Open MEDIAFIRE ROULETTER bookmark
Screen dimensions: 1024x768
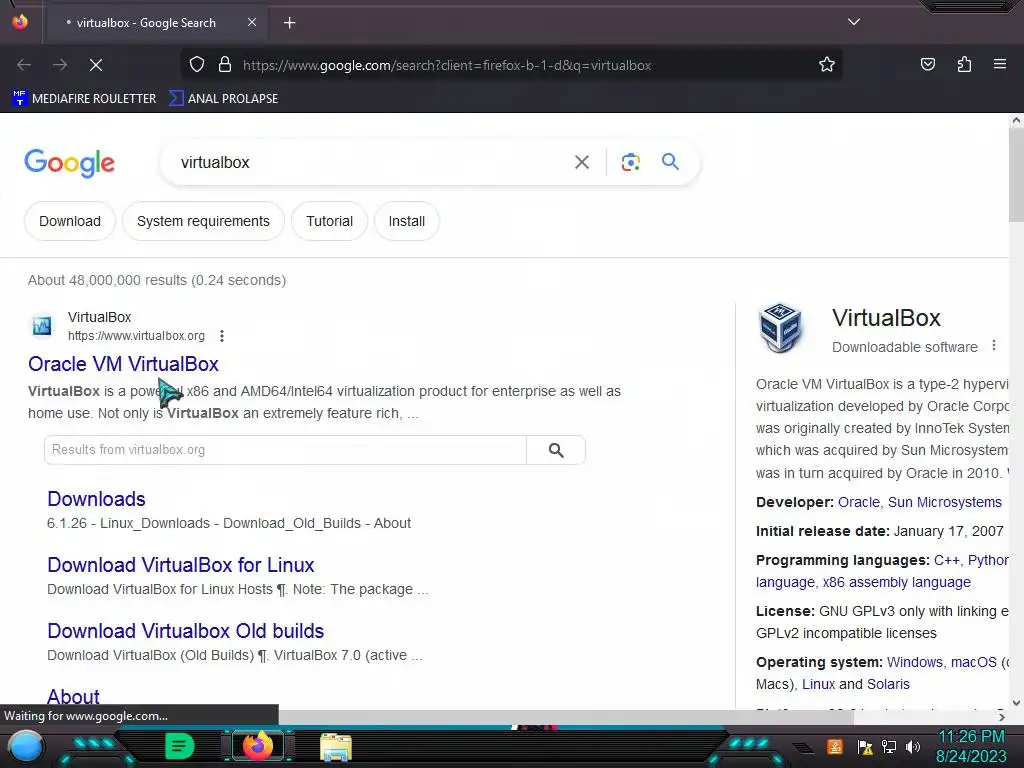(84, 99)
